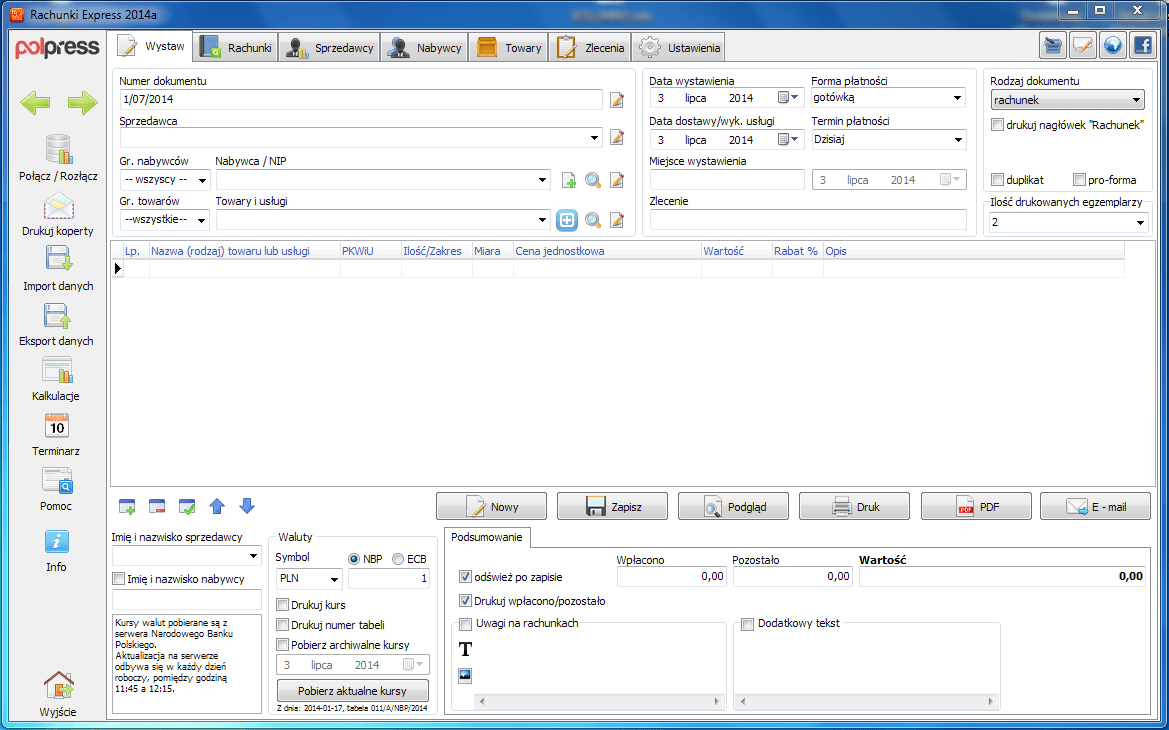Open the Terminarz calendar icon
Viewport: 1169px width, 730px height.
pyautogui.click(x=57, y=426)
